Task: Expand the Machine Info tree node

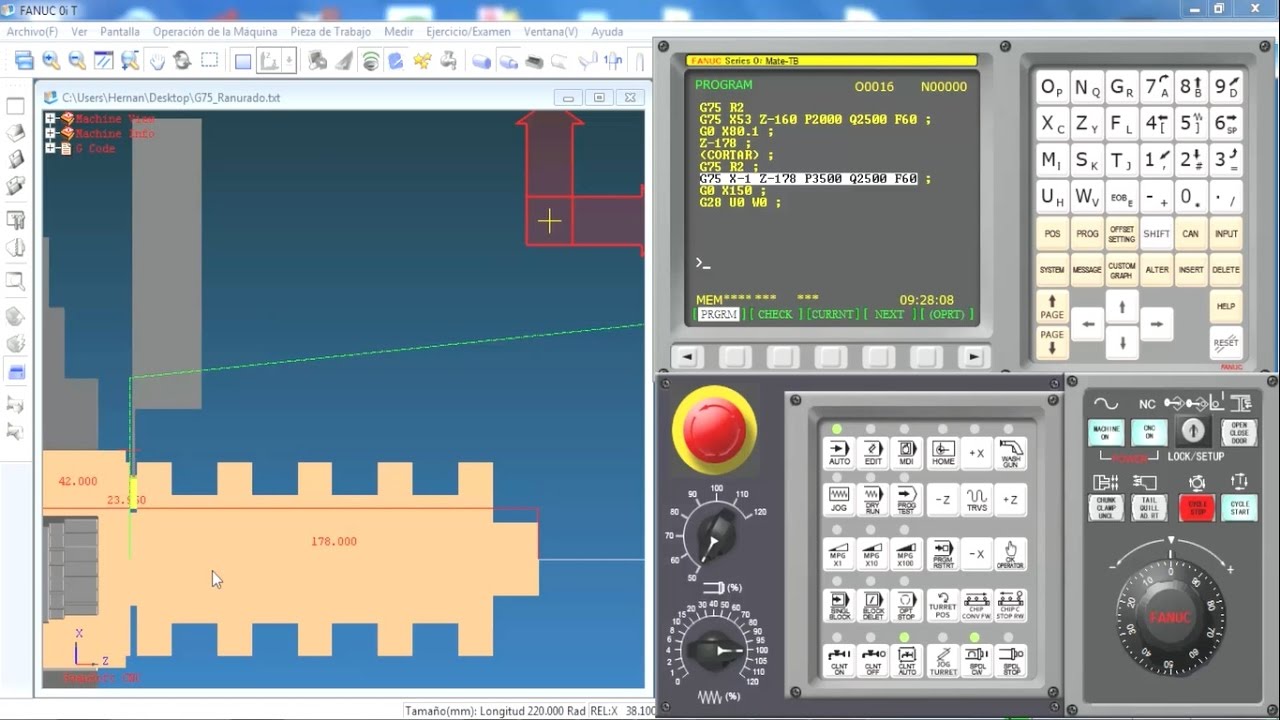Action: (51, 133)
